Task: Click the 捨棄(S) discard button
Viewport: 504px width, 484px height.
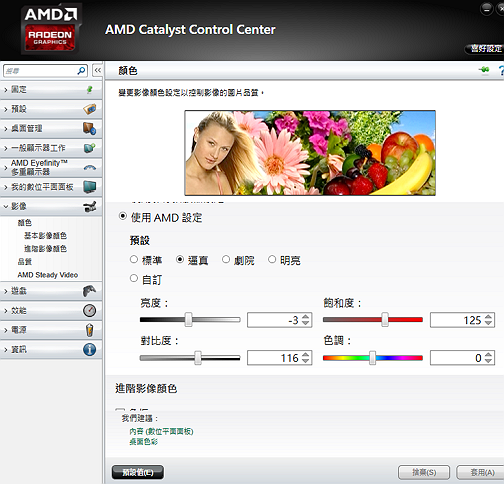Action: click(424, 472)
